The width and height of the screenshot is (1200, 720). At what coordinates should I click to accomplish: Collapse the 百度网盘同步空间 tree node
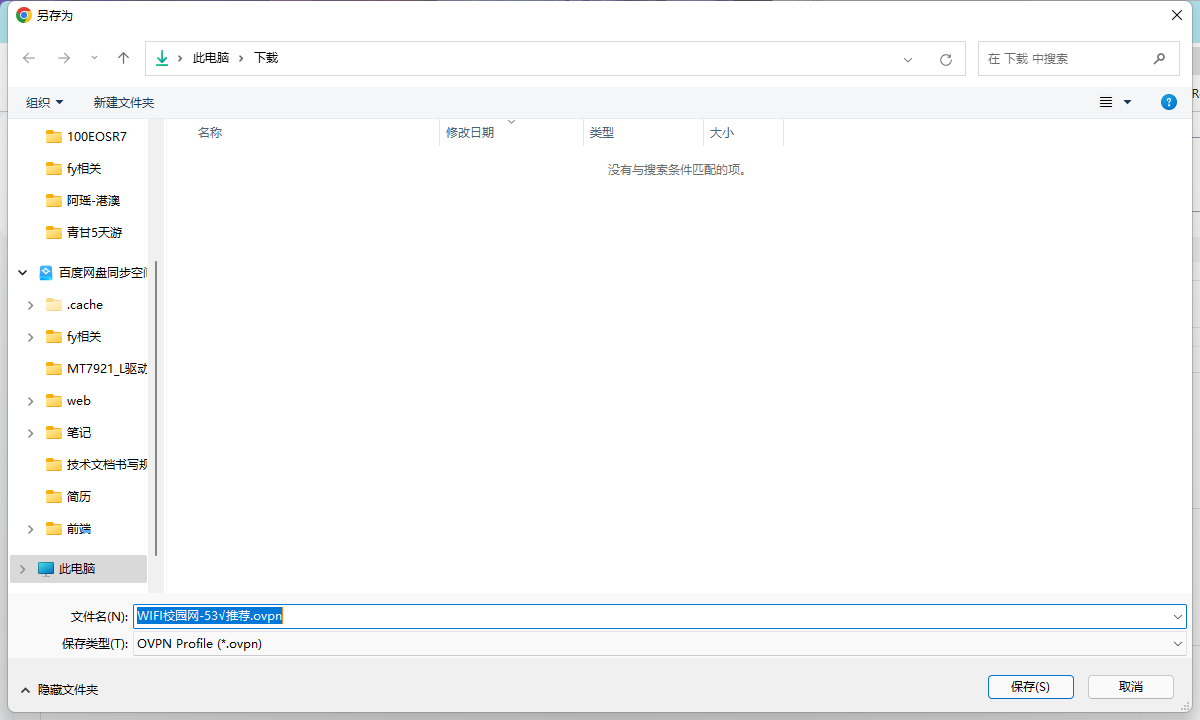pyautogui.click(x=22, y=272)
